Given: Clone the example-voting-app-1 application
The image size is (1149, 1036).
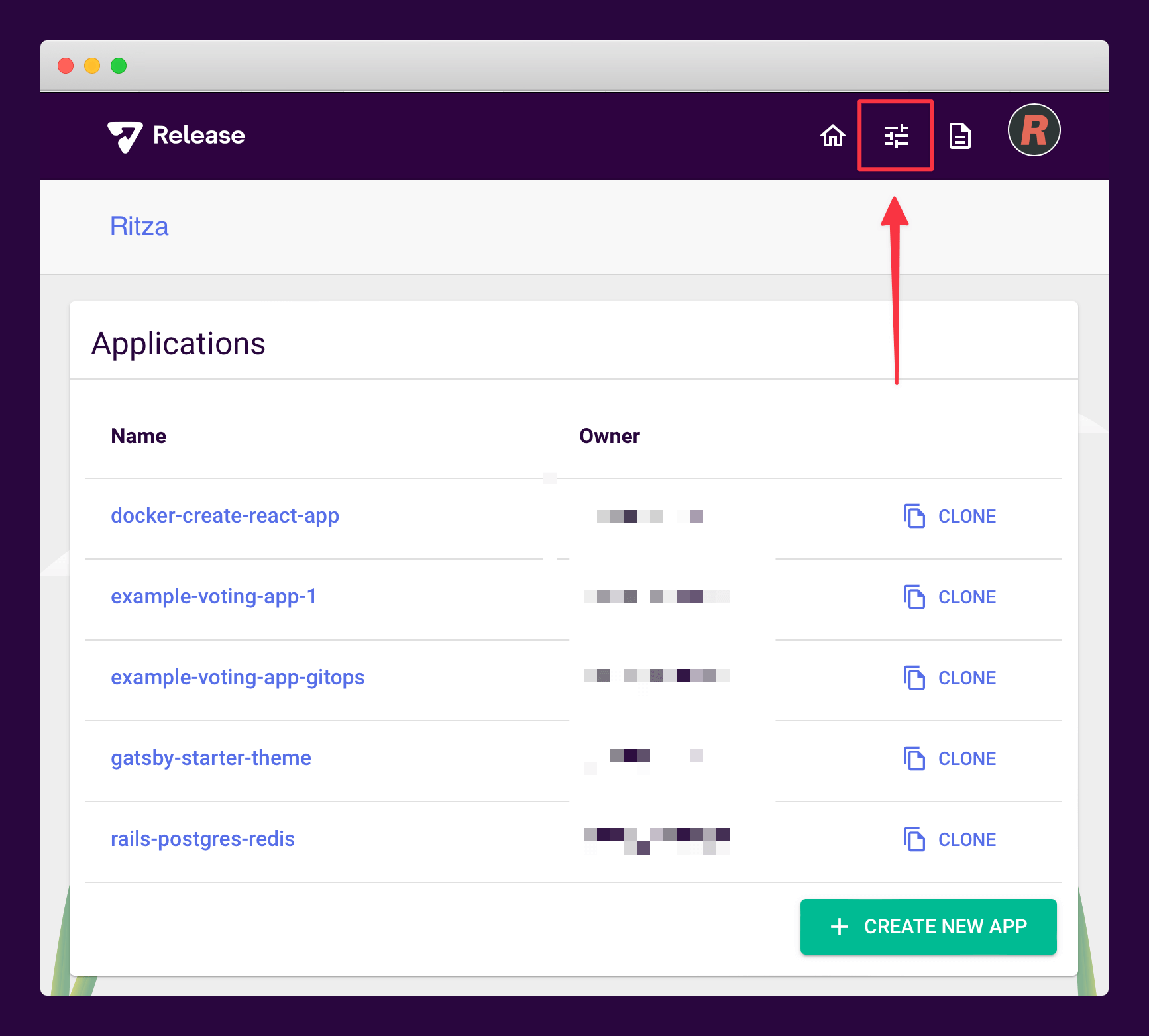Looking at the screenshot, I should coord(950,597).
